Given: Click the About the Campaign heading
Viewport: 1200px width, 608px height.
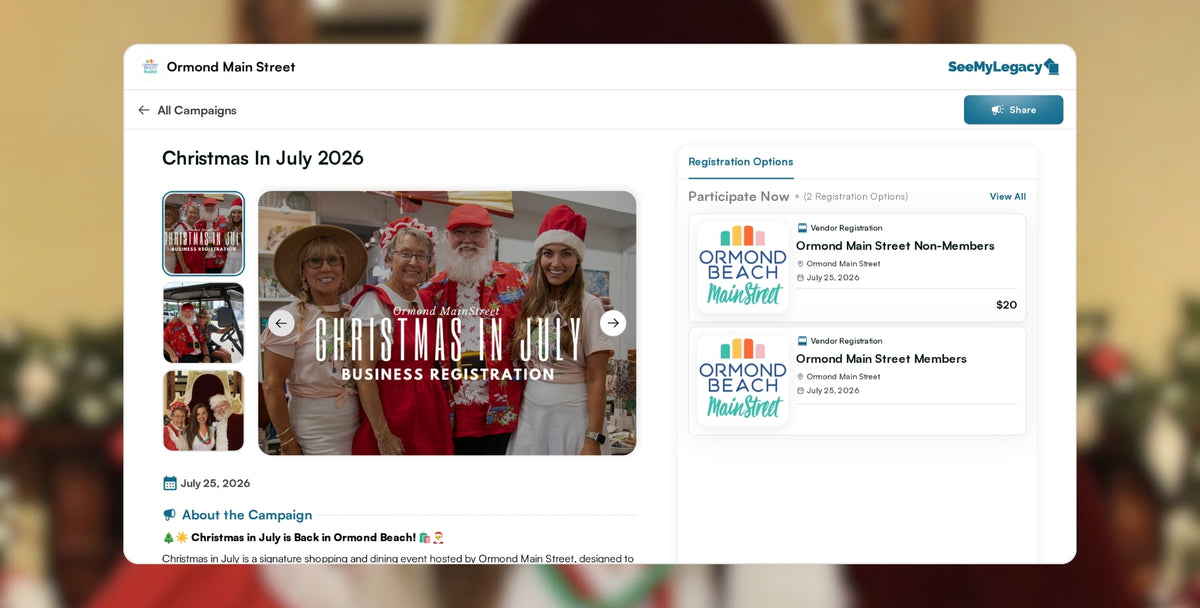Looking at the screenshot, I should click(247, 515).
